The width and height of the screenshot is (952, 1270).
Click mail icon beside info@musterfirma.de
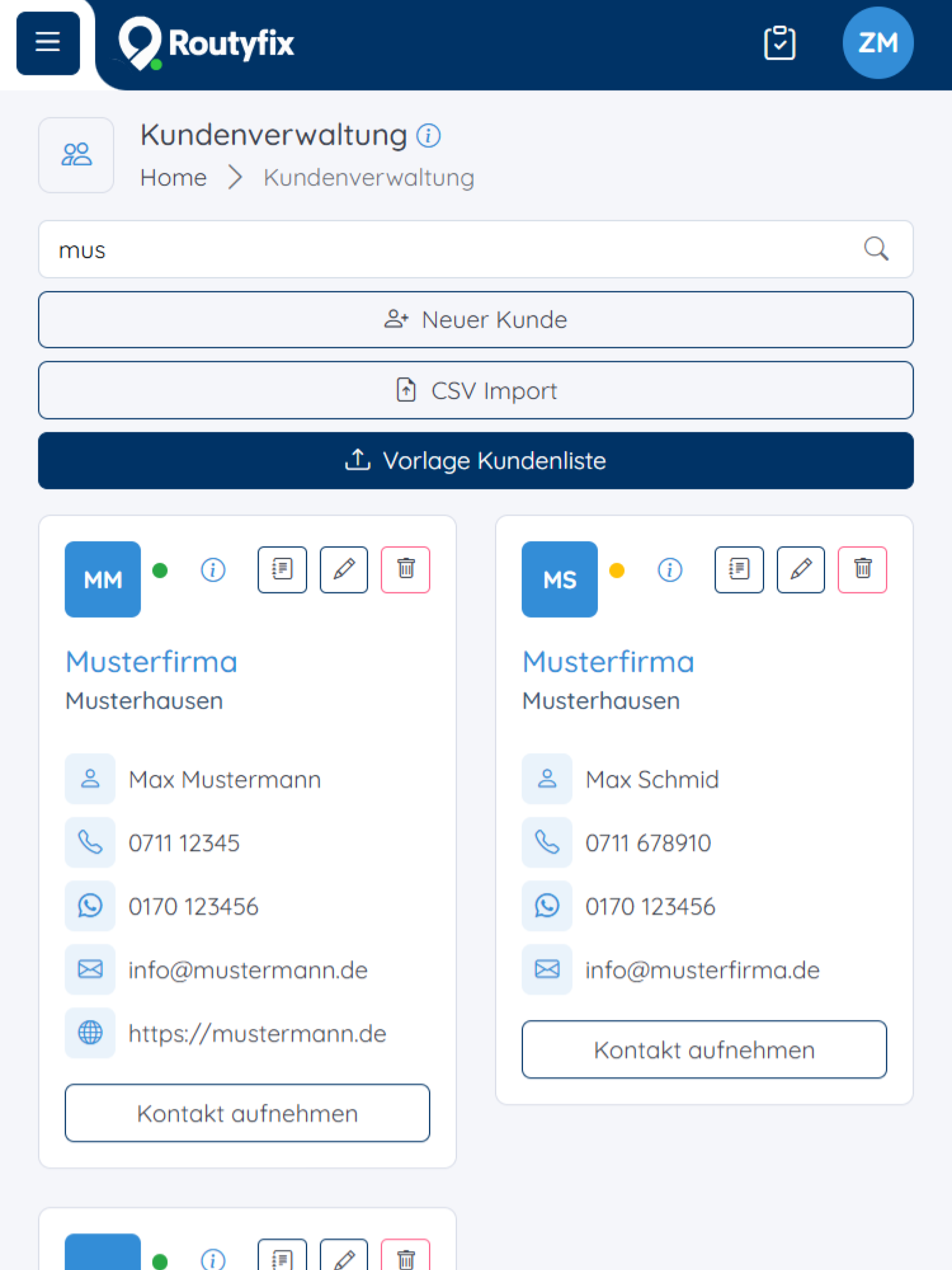click(x=547, y=969)
